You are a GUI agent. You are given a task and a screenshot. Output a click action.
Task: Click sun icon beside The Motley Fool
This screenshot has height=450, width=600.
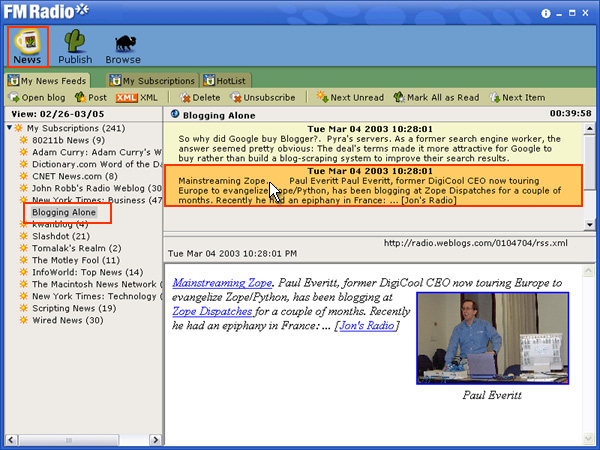[24, 260]
